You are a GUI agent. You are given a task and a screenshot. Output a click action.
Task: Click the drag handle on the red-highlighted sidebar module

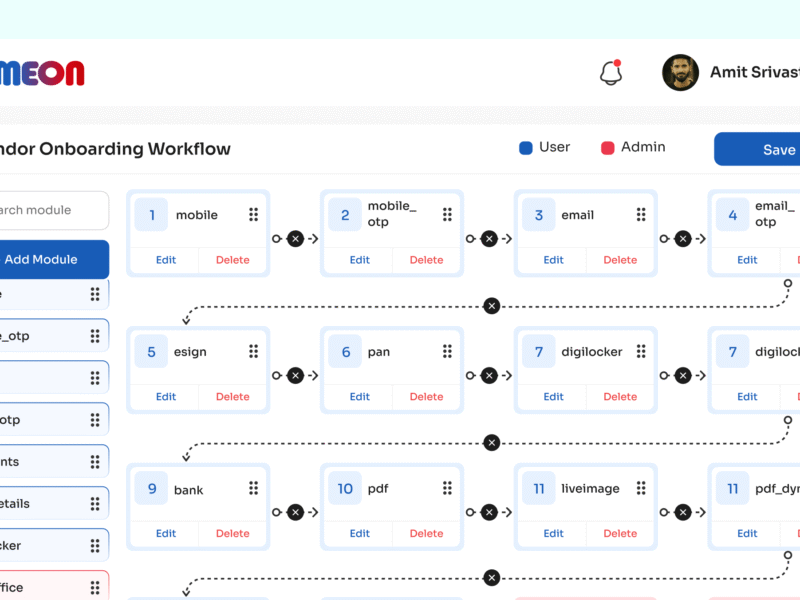(95, 585)
